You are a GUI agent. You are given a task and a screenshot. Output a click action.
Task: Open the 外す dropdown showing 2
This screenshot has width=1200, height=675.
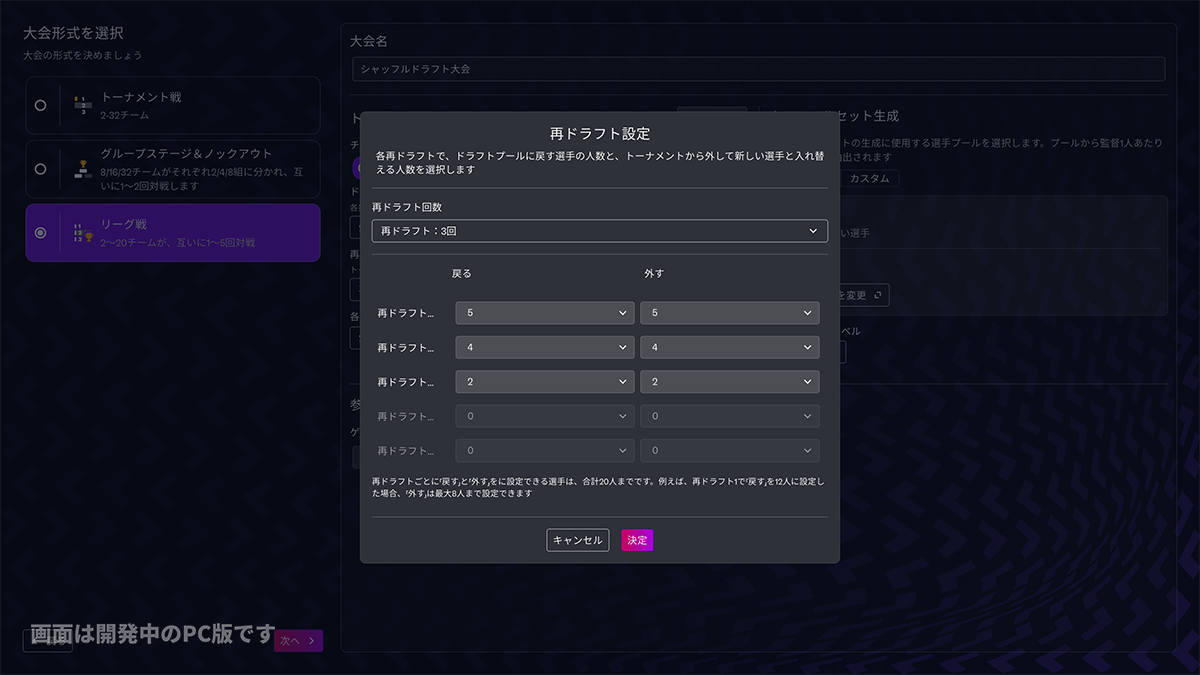[x=730, y=382]
